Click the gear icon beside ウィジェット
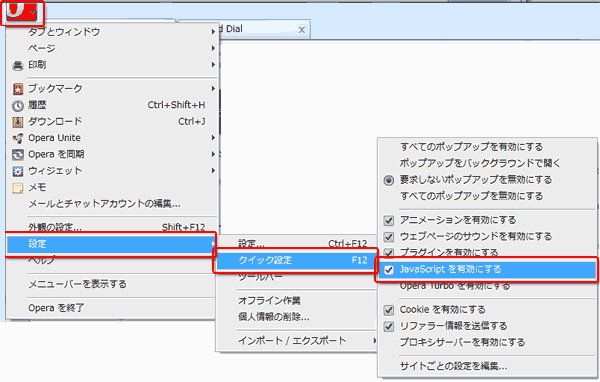This screenshot has width=600, height=382. click(18, 171)
